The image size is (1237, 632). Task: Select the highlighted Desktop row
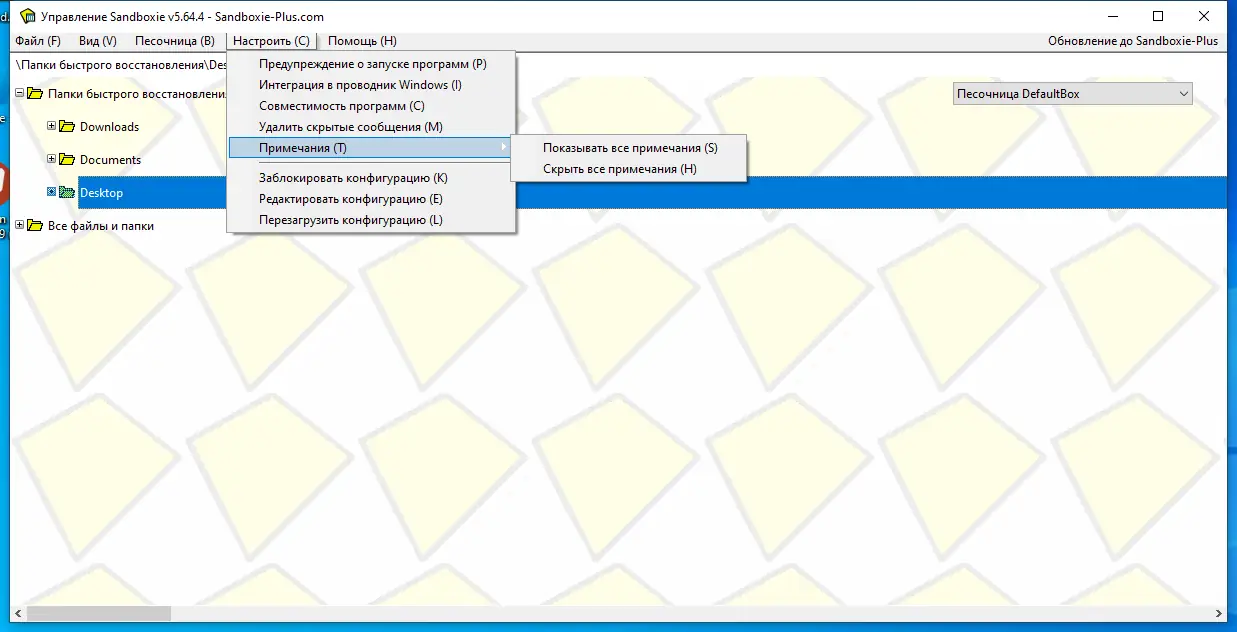(x=652, y=193)
